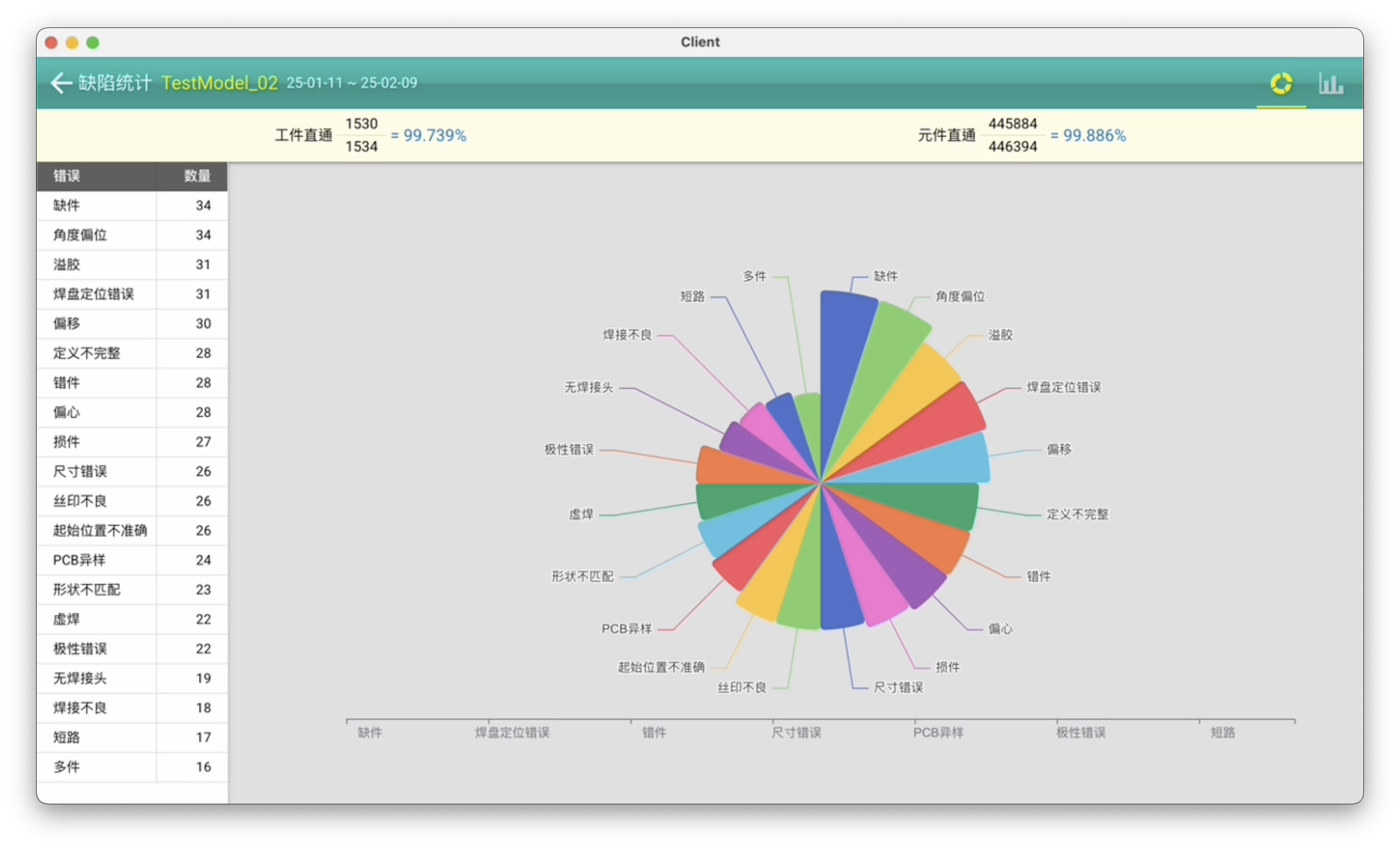Viewport: 1400px width, 849px height.
Task: Select PCB异样 on bottom axis
Action: [938, 733]
